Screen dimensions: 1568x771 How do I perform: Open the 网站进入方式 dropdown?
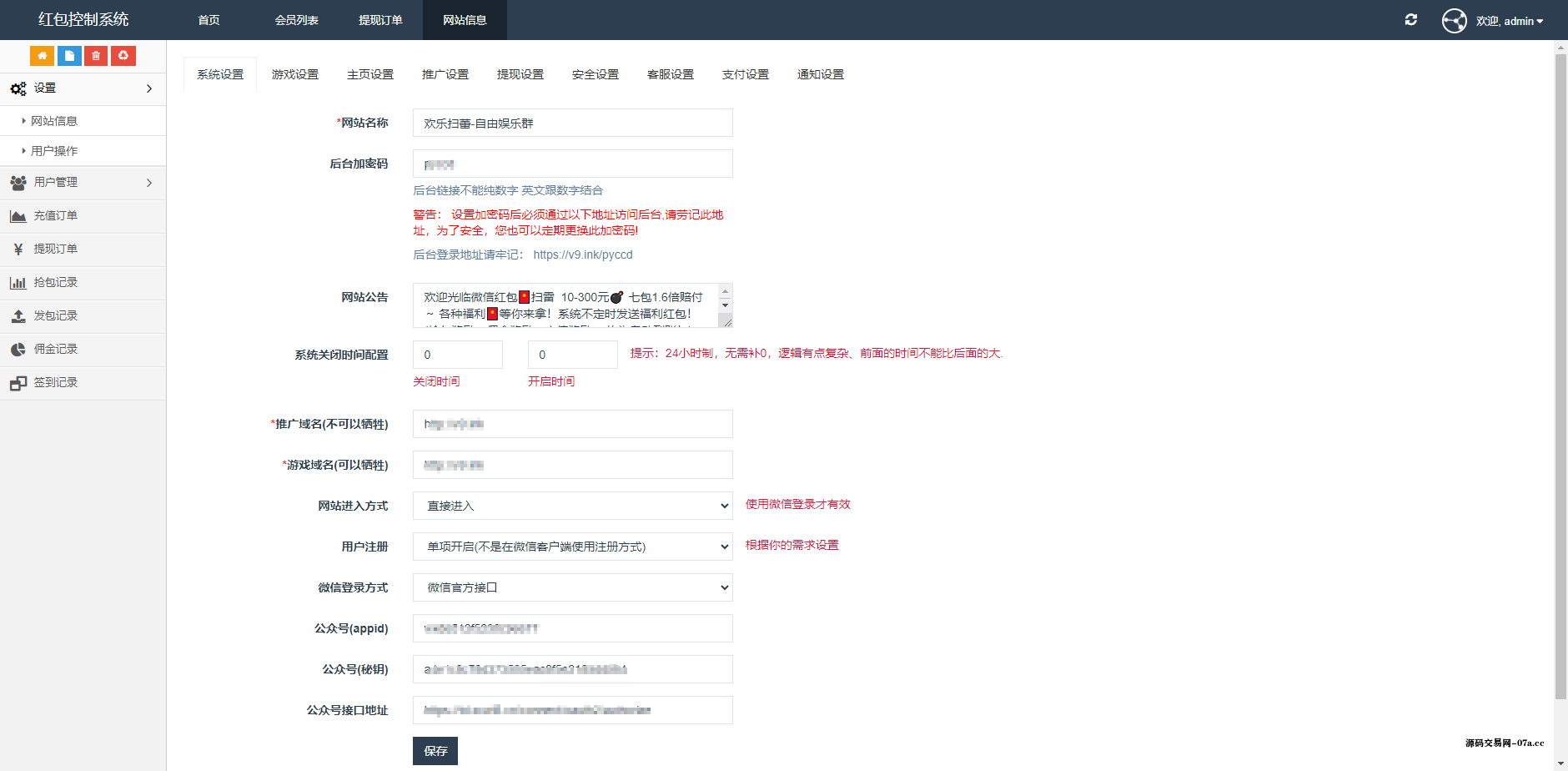(572, 506)
